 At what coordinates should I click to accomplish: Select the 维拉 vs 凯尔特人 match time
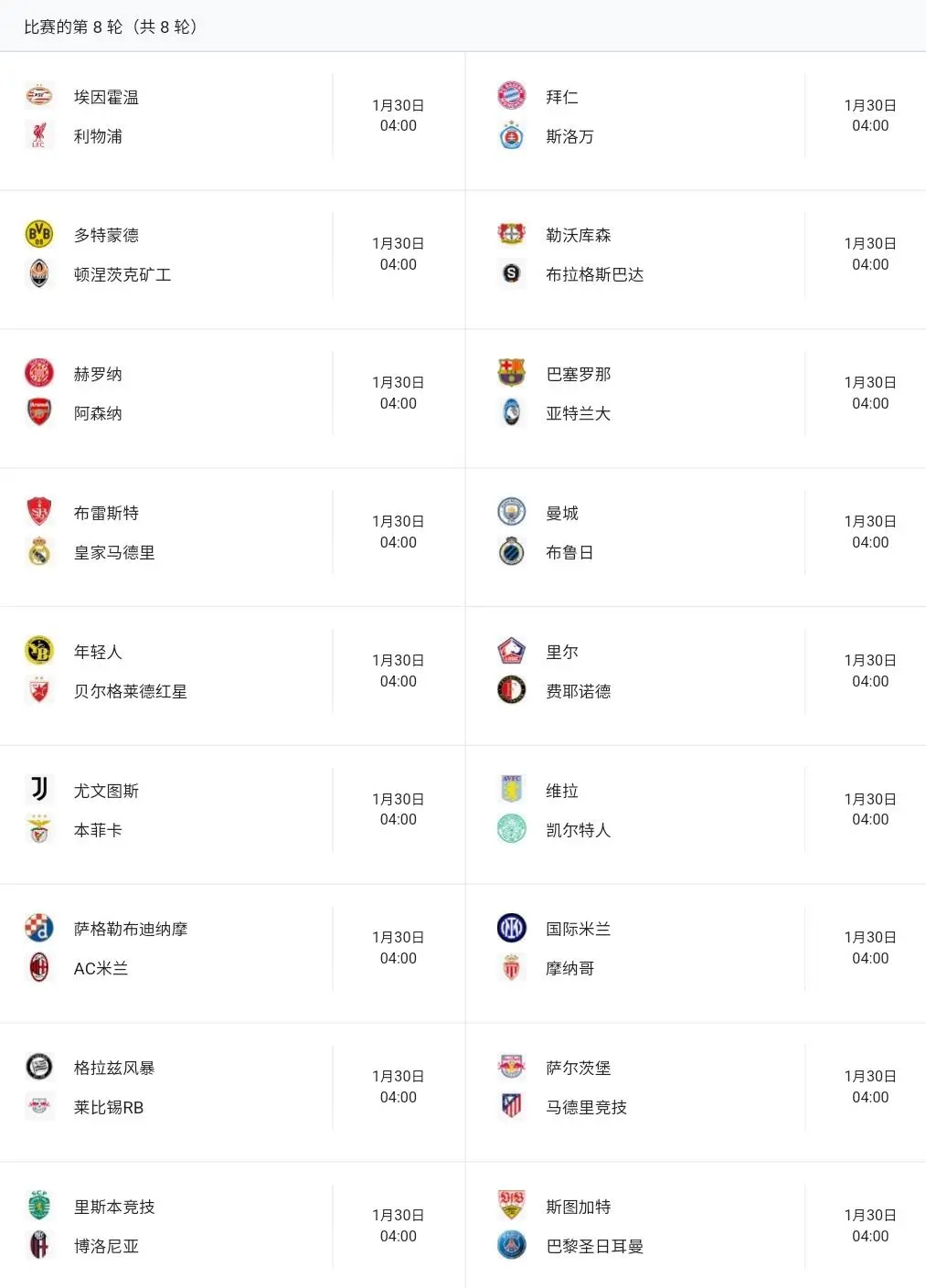pos(869,809)
